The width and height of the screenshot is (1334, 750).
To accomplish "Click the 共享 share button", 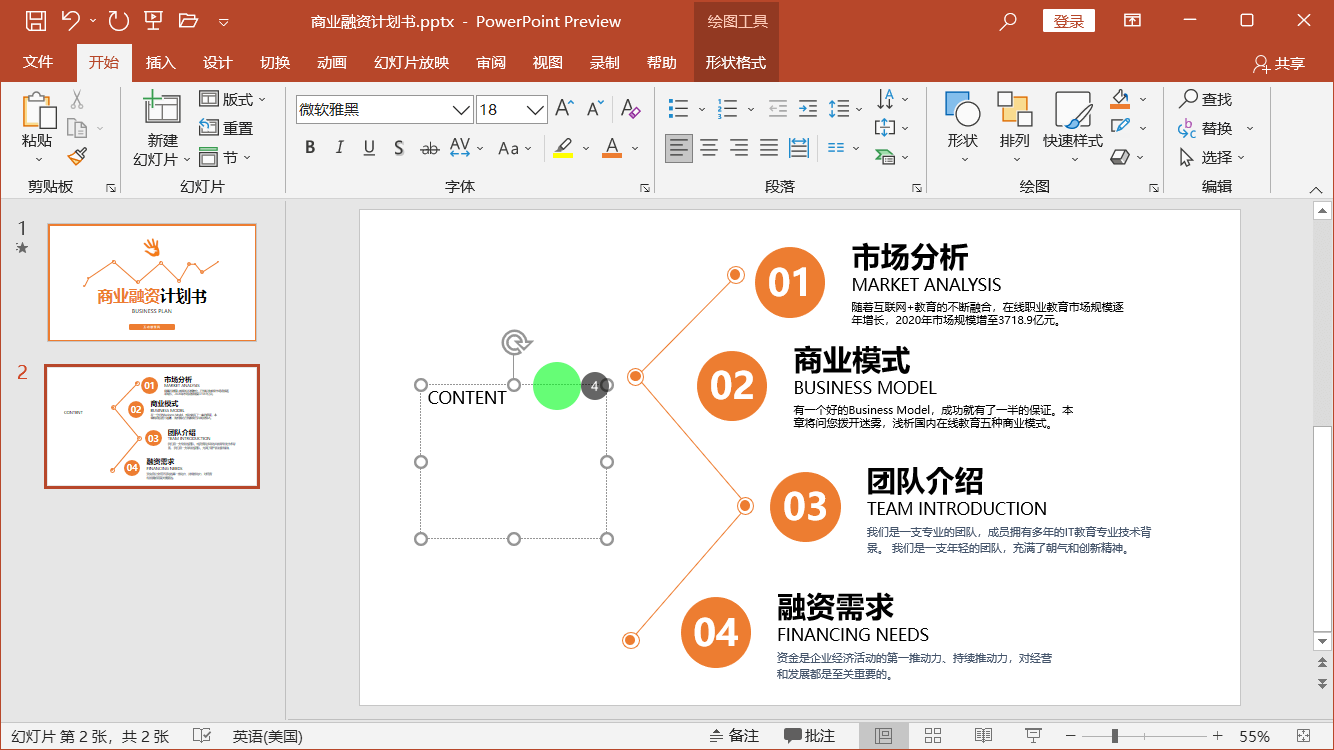I will coord(1279,63).
